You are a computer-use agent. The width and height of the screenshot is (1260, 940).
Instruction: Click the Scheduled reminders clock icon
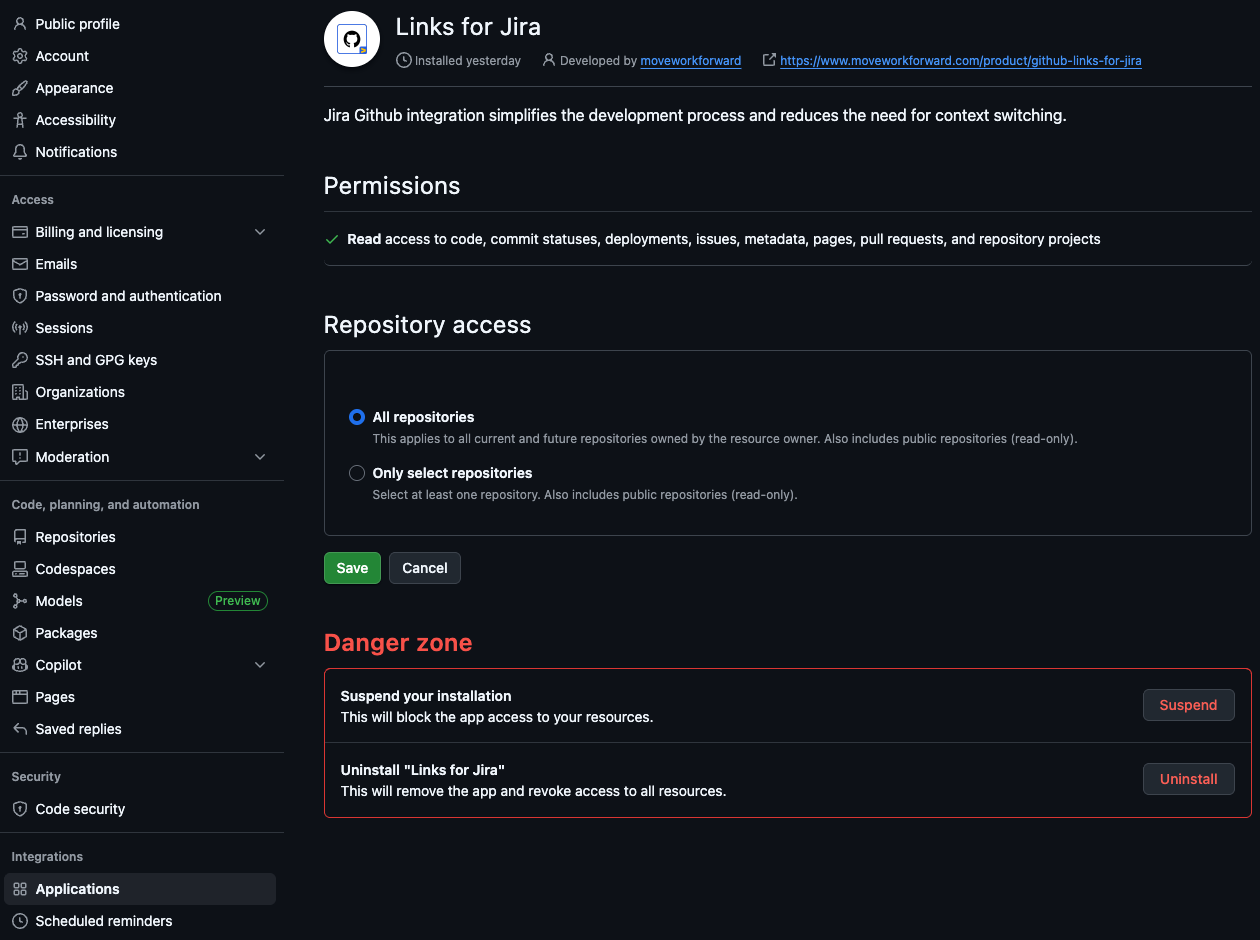19,921
